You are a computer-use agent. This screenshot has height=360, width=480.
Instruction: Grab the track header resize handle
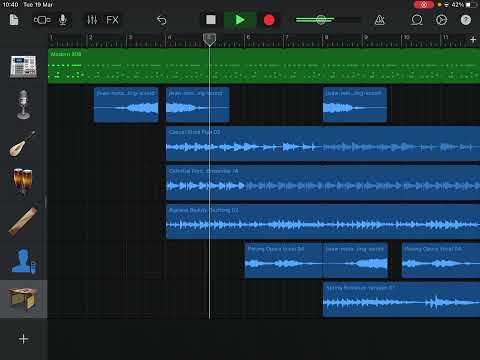click(x=46, y=202)
